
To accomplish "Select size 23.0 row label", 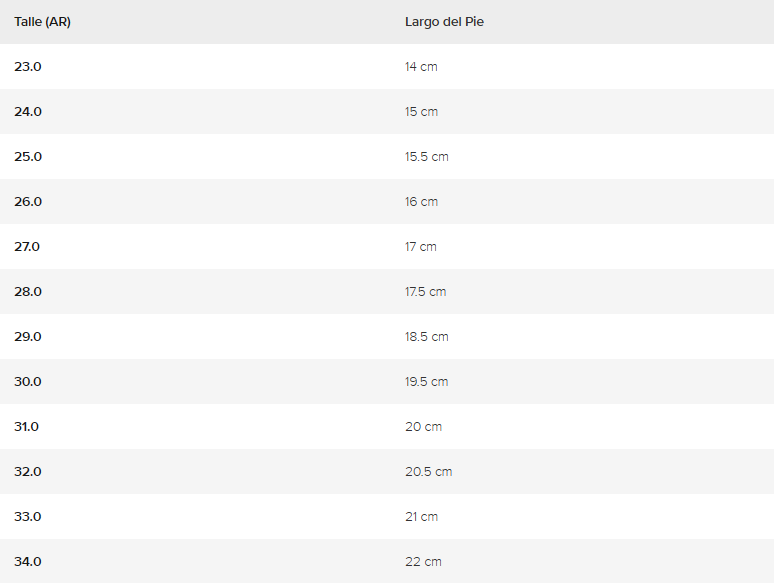I will [28, 67].
